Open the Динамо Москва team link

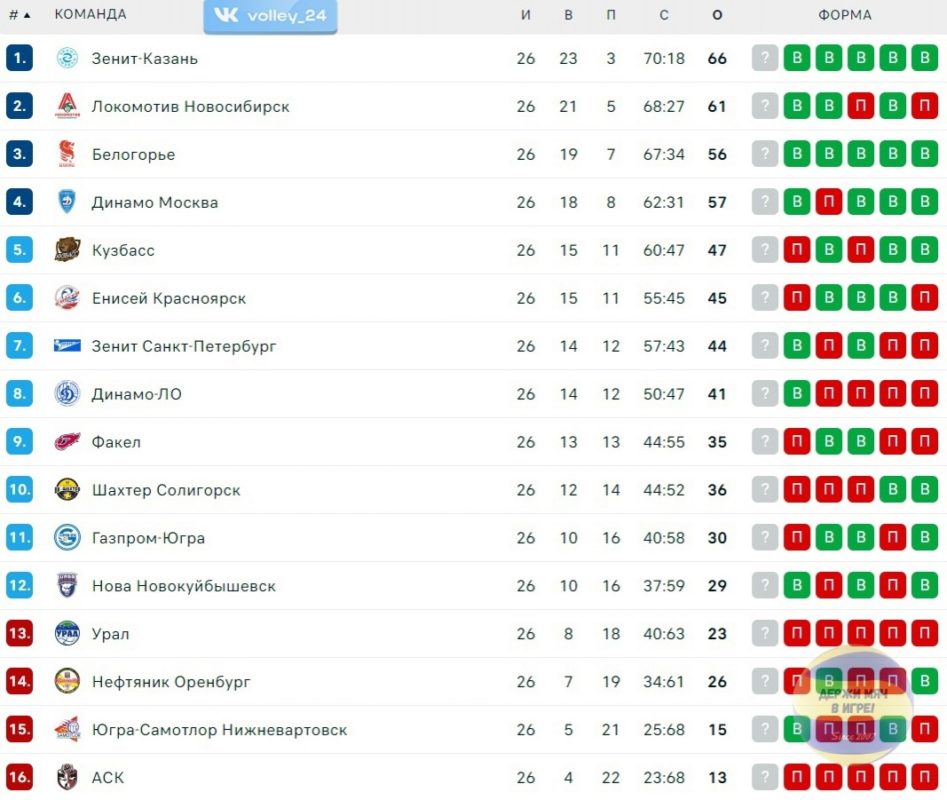155,202
